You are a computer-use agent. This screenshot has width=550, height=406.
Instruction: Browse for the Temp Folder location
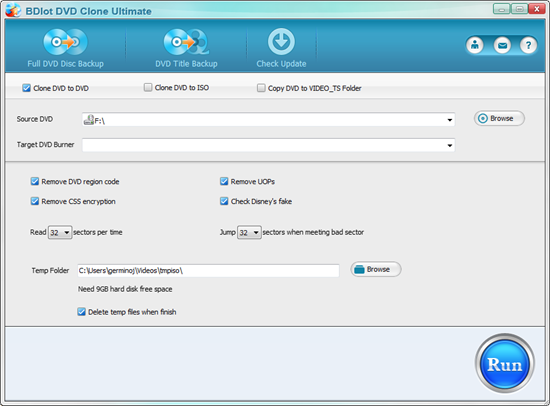pos(376,269)
